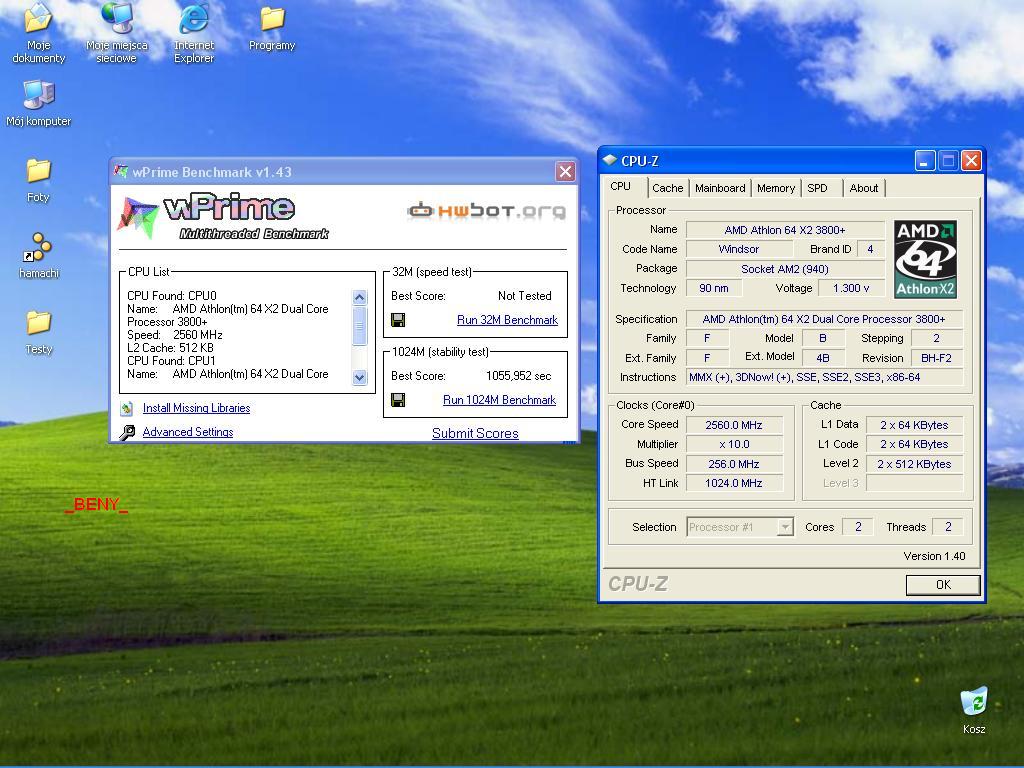The image size is (1024, 768).
Task: Switch to the Cache tab
Action: (667, 188)
